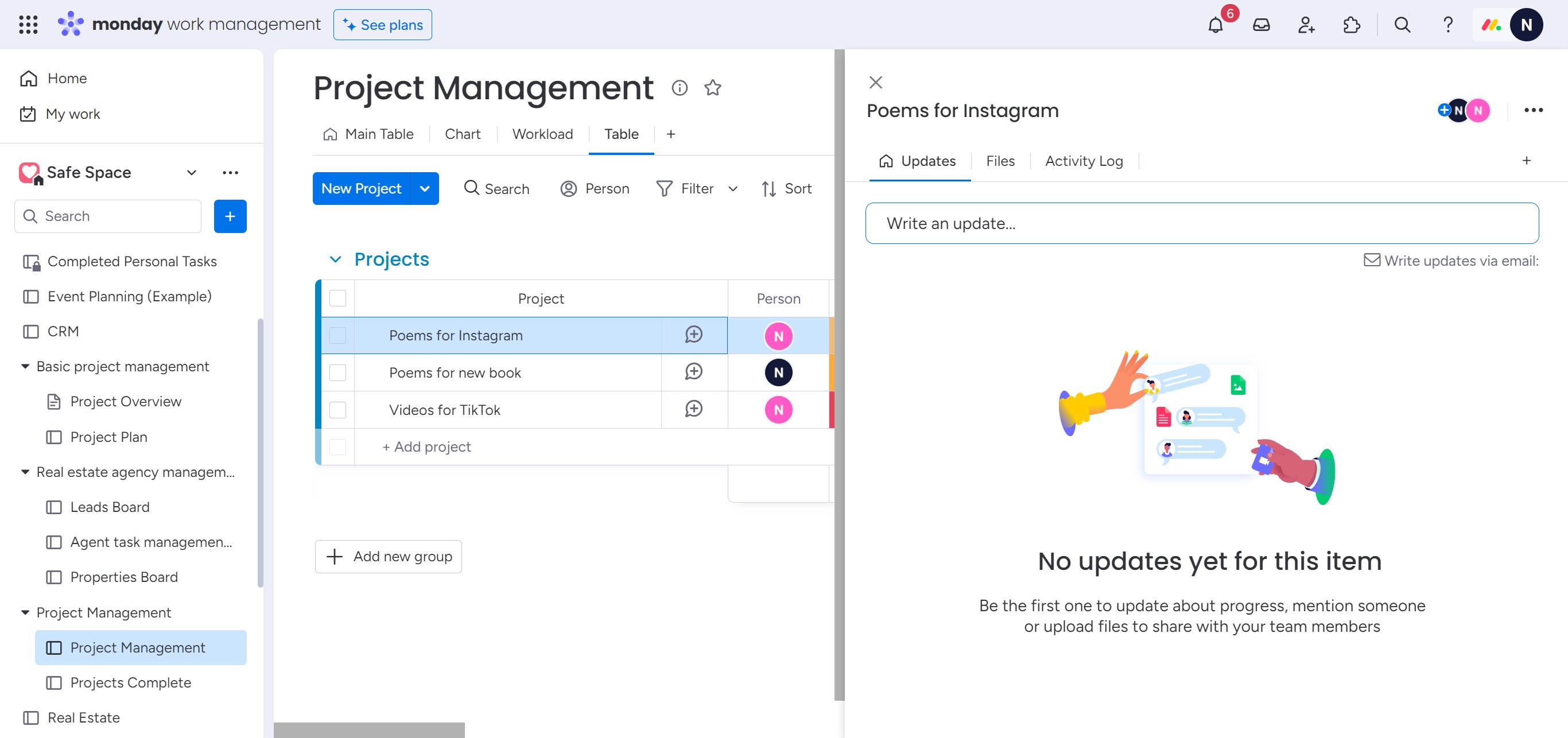This screenshot has height=738, width=1568.
Task: Open the New Project dropdown arrow
Action: point(425,189)
